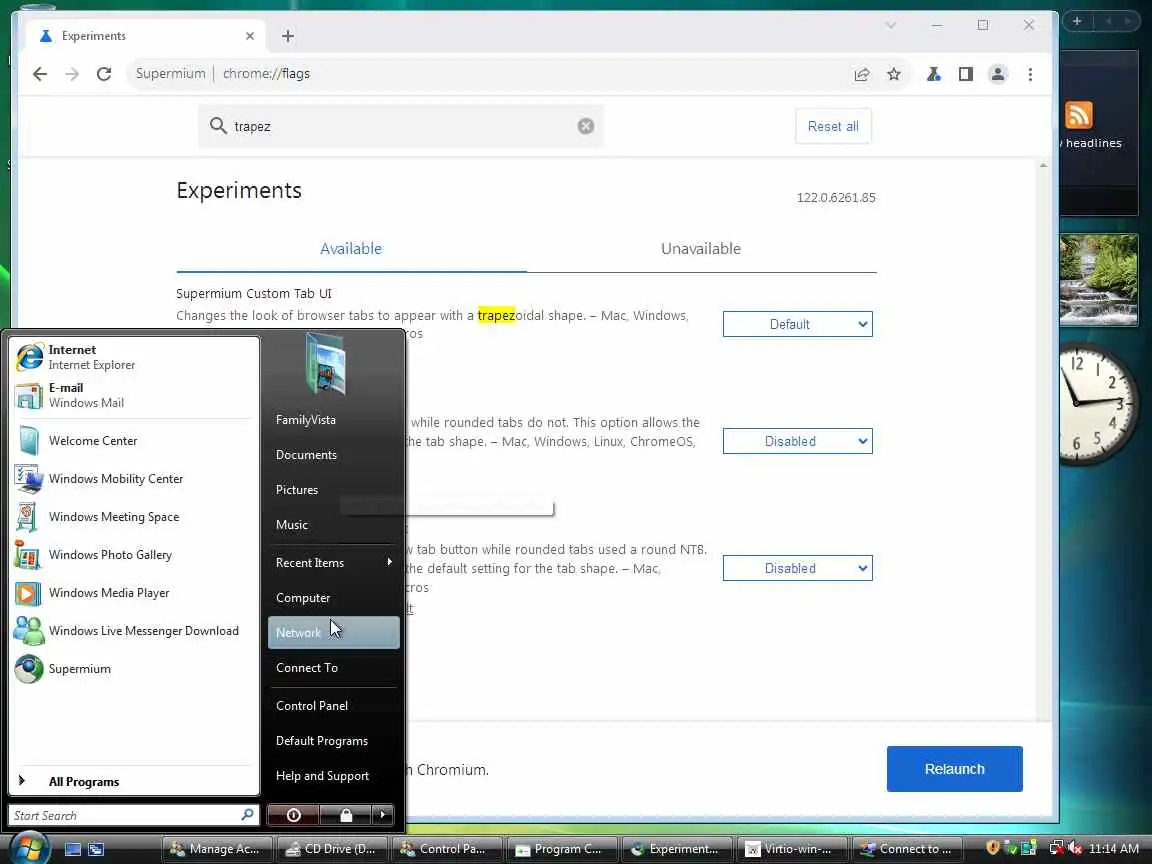Image resolution: width=1152 pixels, height=864 pixels.
Task: Launch Windows Mobility Center
Action: 134,478
